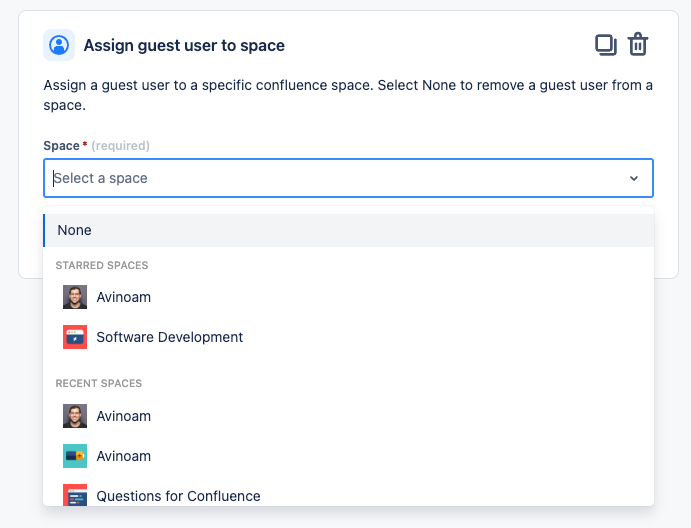Click the 'Assign guest user to space' title

click(x=184, y=45)
